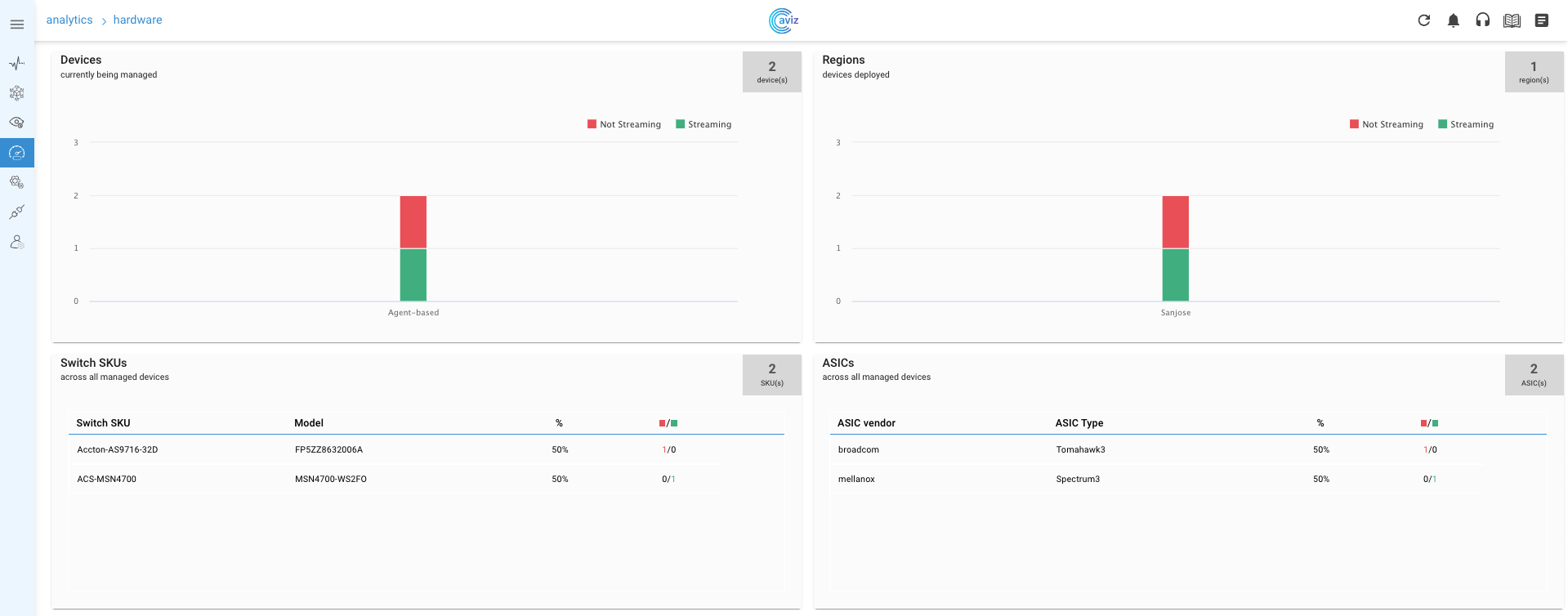This screenshot has width=1568, height=616.
Task: Open the user administration sidebar icon
Action: 16,242
